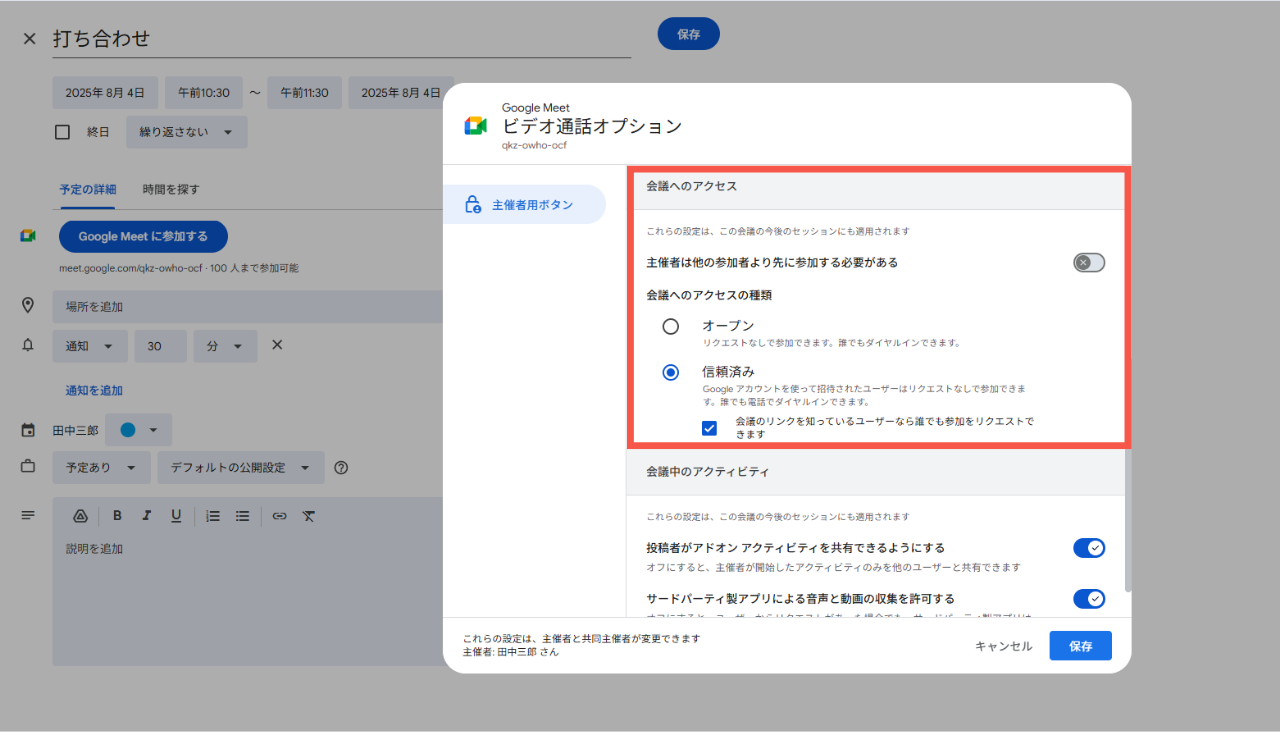Check the 終日 all-day checkbox

[x=63, y=132]
